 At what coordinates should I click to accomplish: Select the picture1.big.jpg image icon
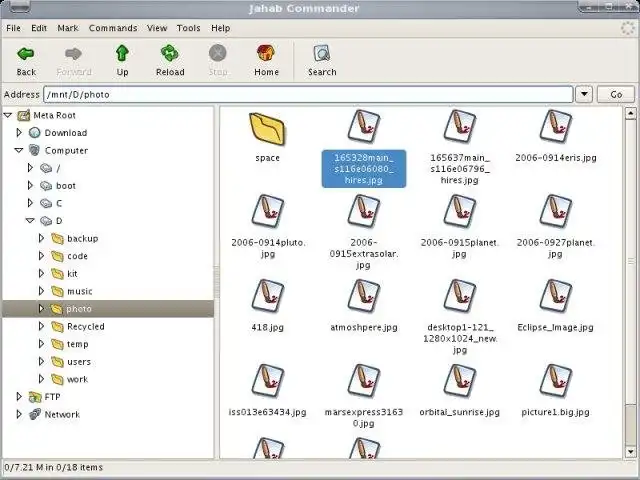click(556, 381)
